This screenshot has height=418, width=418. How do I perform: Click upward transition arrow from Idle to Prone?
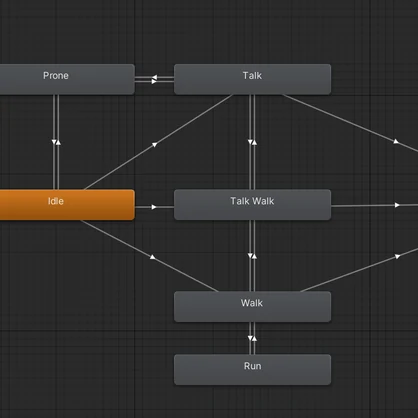pyautogui.click(x=58, y=142)
